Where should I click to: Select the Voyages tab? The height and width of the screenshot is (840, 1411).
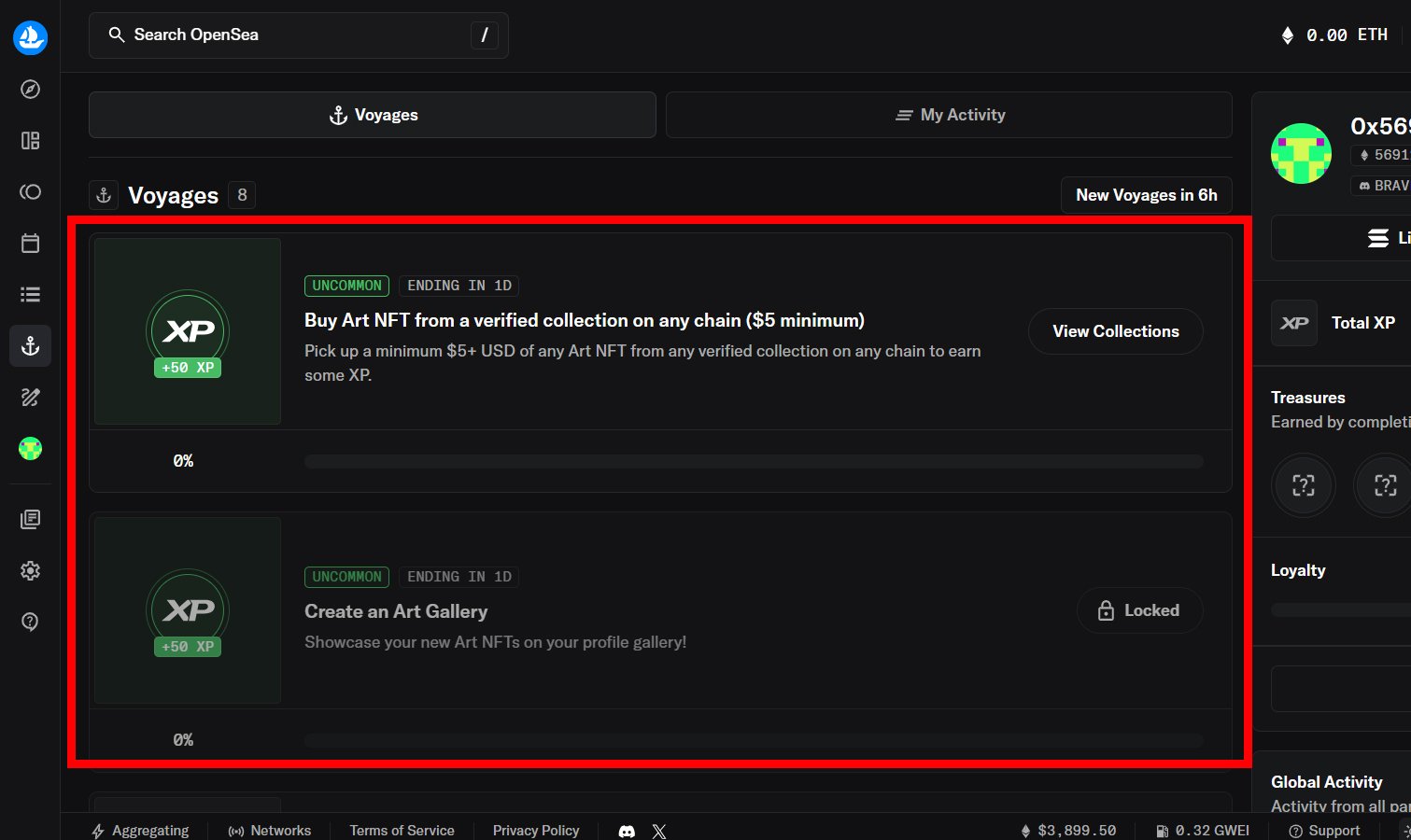click(x=372, y=115)
